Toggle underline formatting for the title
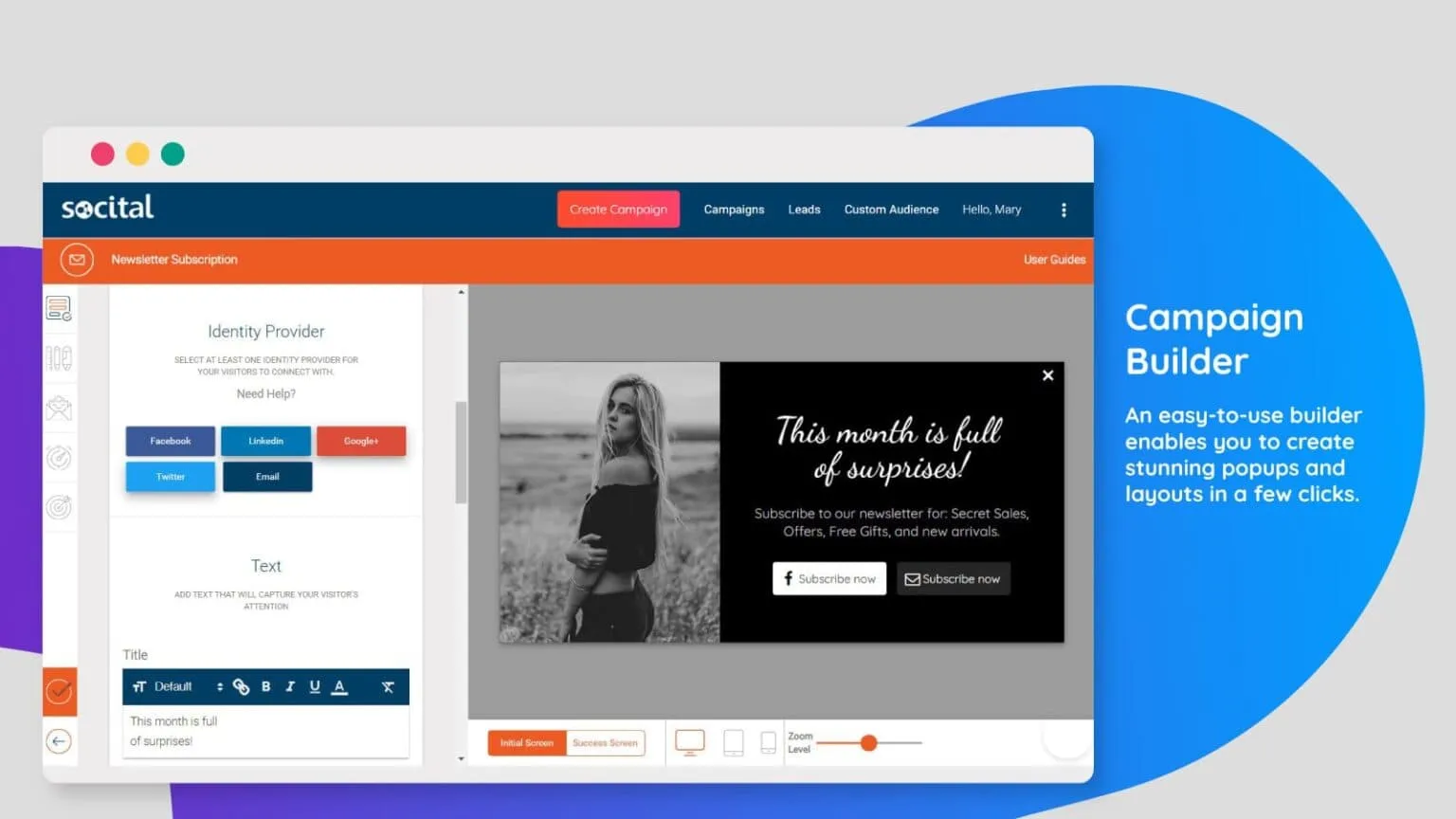1456x819 pixels. click(x=315, y=687)
